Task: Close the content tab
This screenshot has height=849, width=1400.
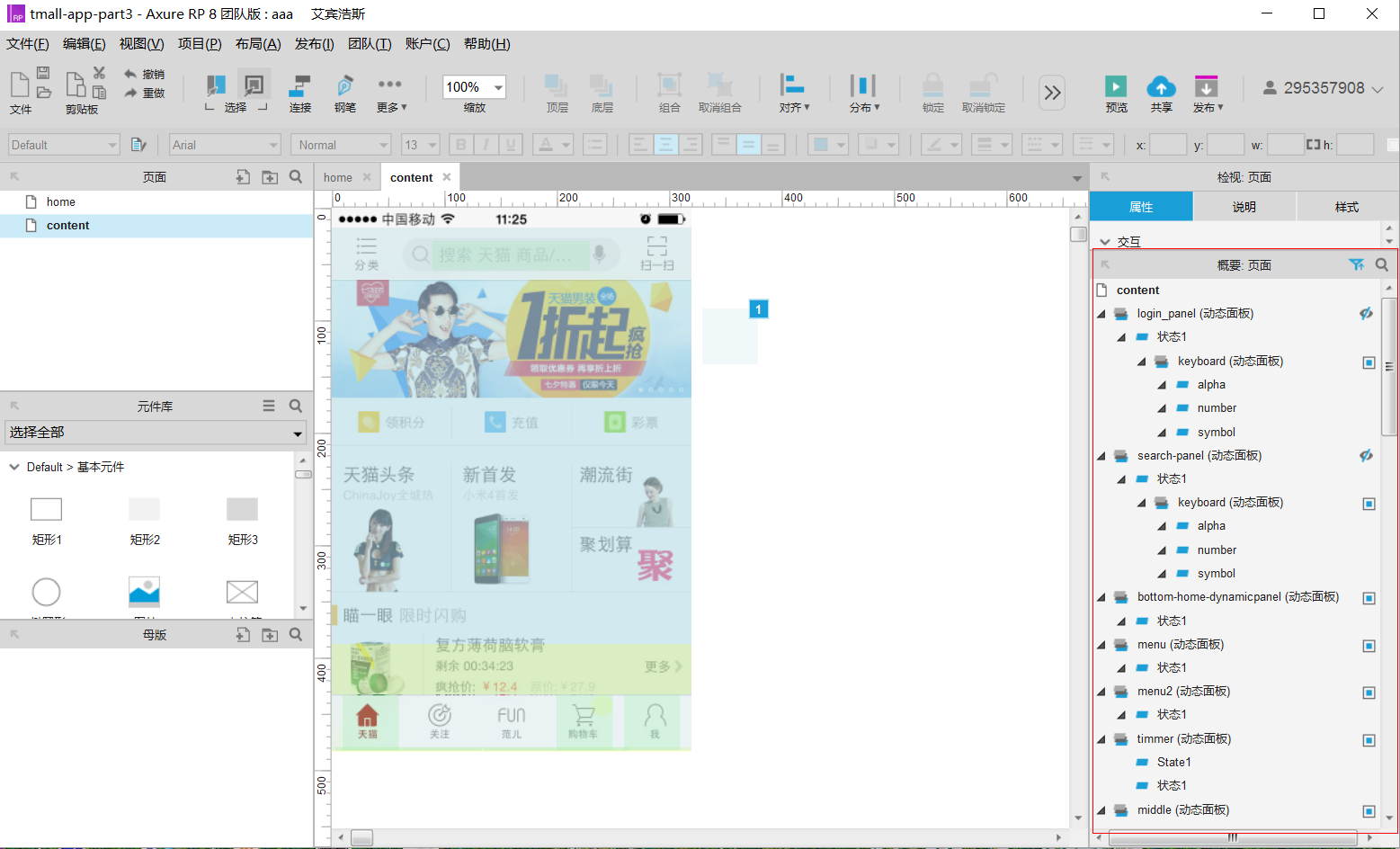Action: point(447,177)
